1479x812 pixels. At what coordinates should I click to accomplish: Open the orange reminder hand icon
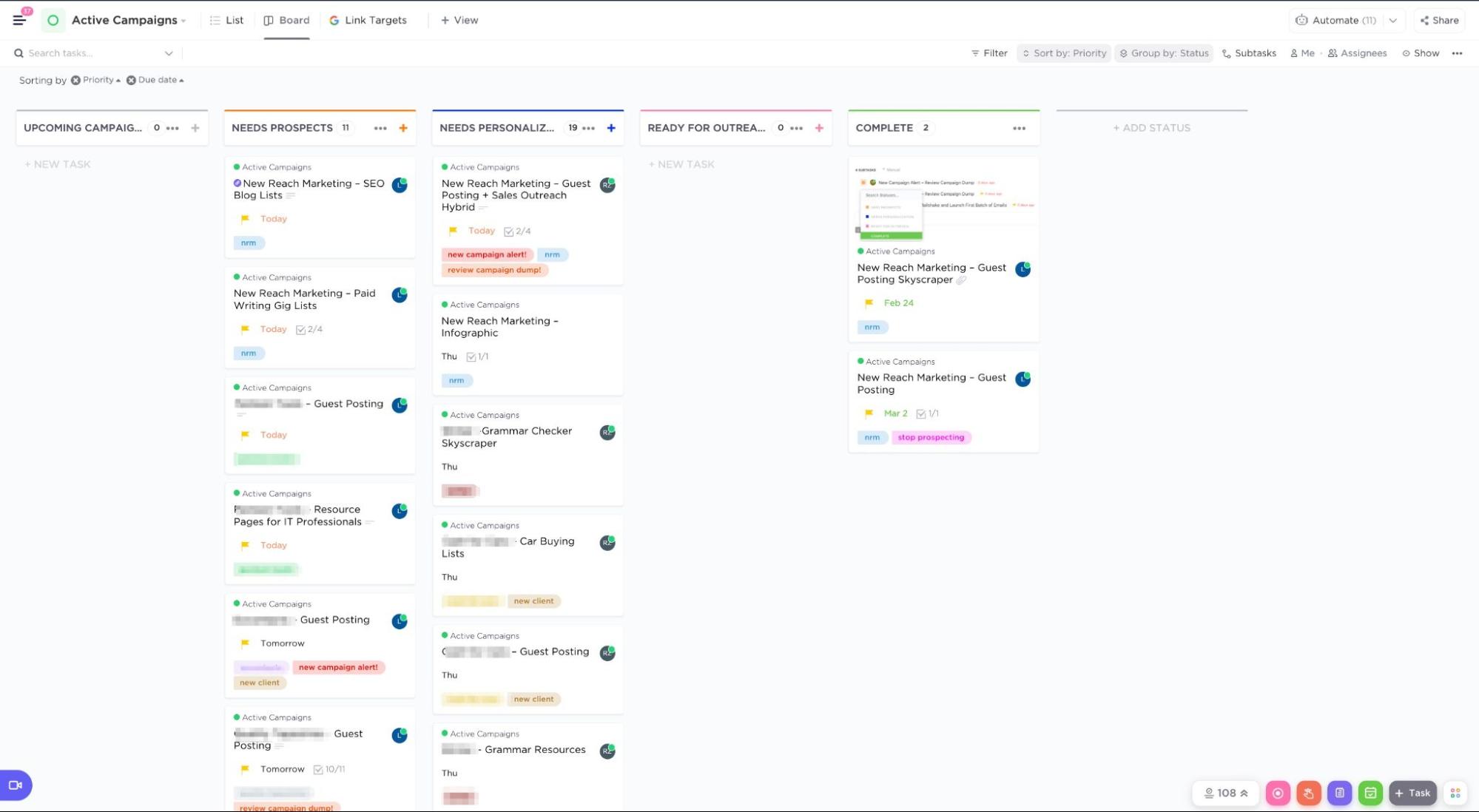(1308, 793)
